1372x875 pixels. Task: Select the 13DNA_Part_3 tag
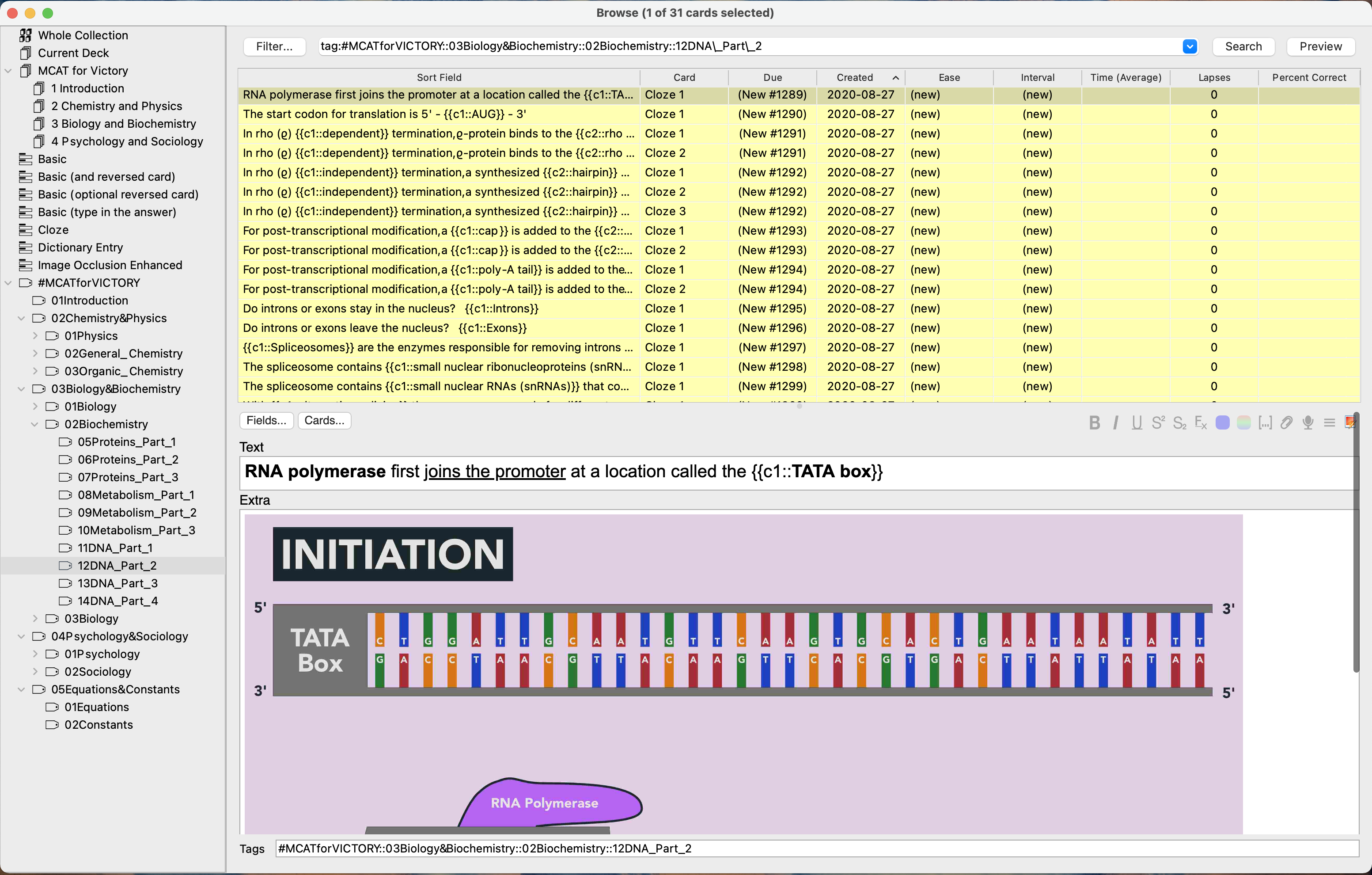pyautogui.click(x=117, y=583)
